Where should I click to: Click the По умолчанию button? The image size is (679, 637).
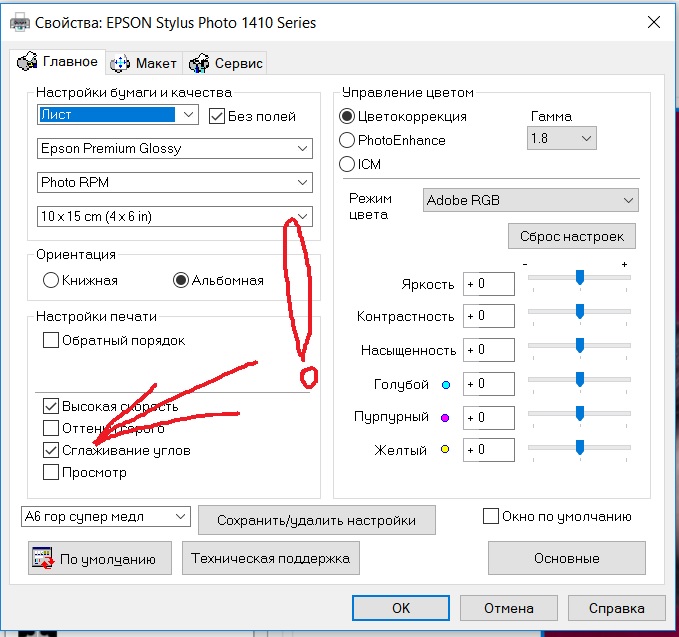[x=100, y=558]
